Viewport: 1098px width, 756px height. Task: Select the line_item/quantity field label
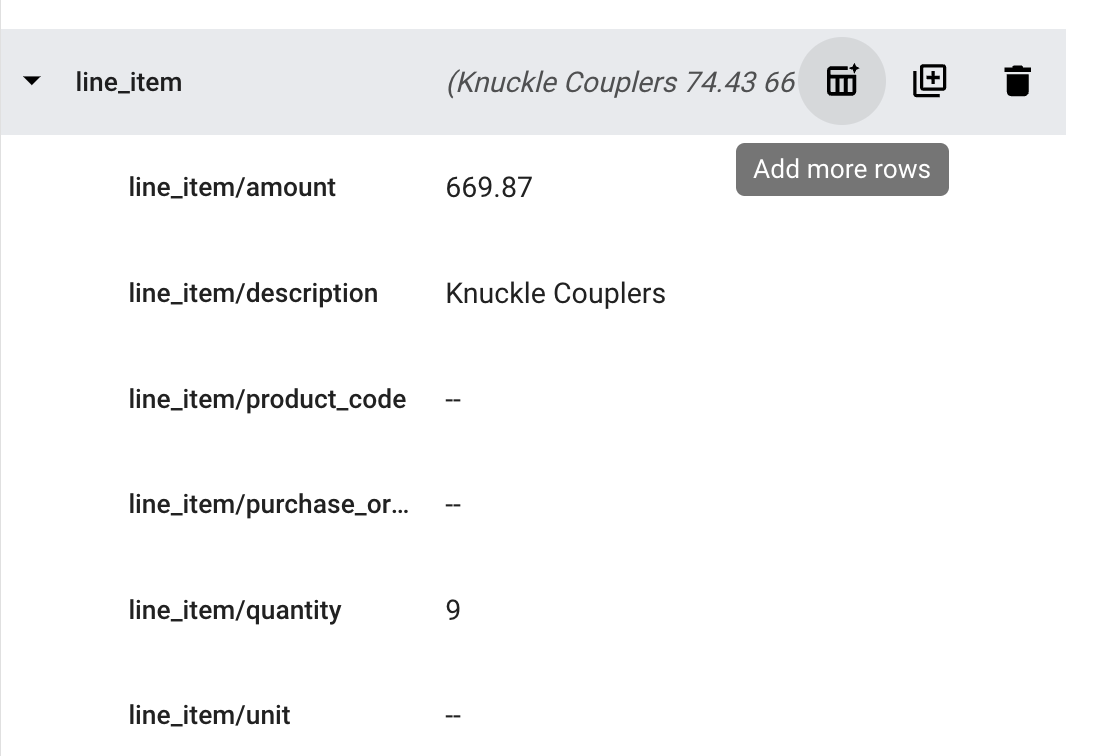235,610
